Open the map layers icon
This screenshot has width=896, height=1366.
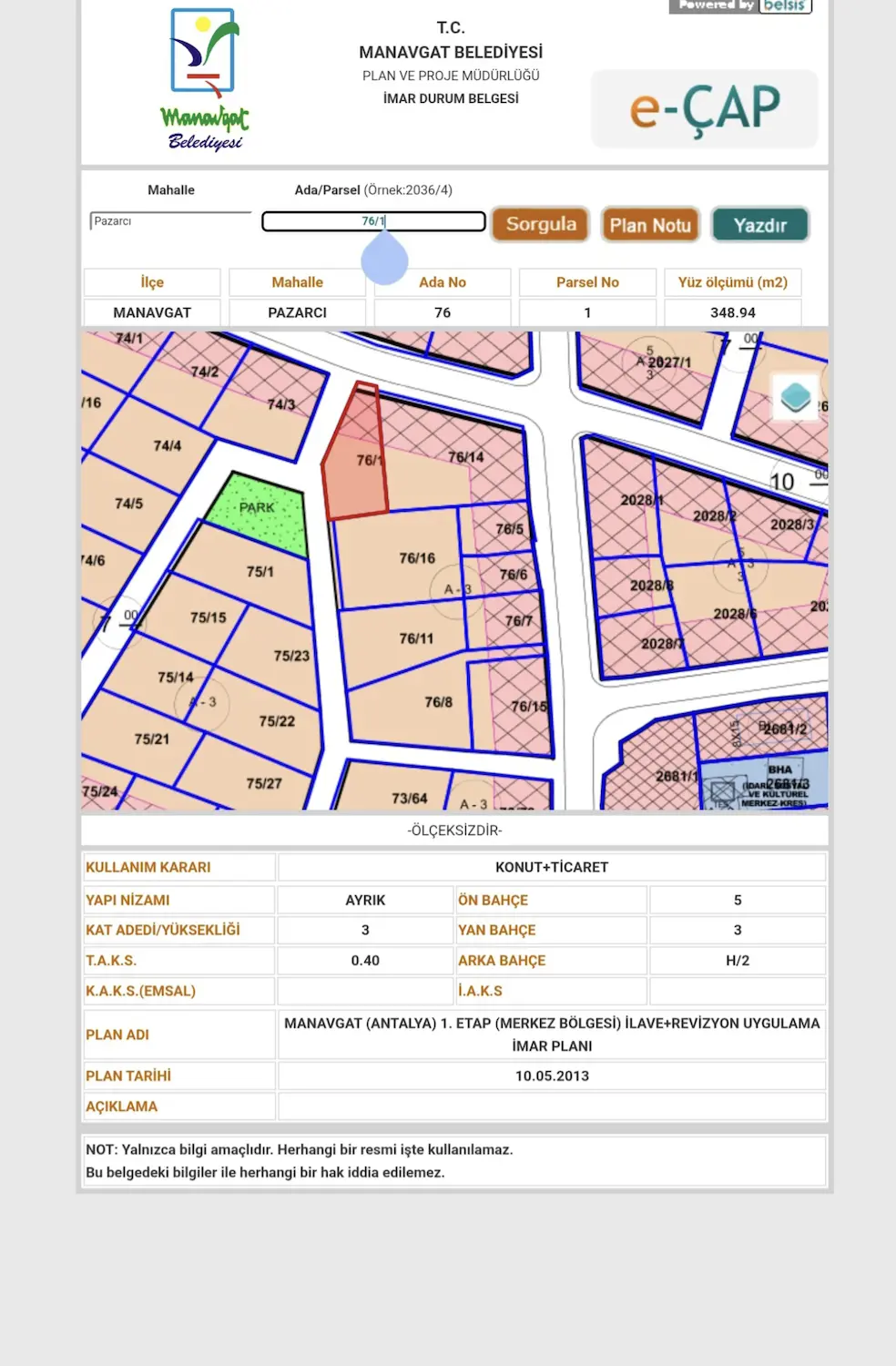(796, 397)
